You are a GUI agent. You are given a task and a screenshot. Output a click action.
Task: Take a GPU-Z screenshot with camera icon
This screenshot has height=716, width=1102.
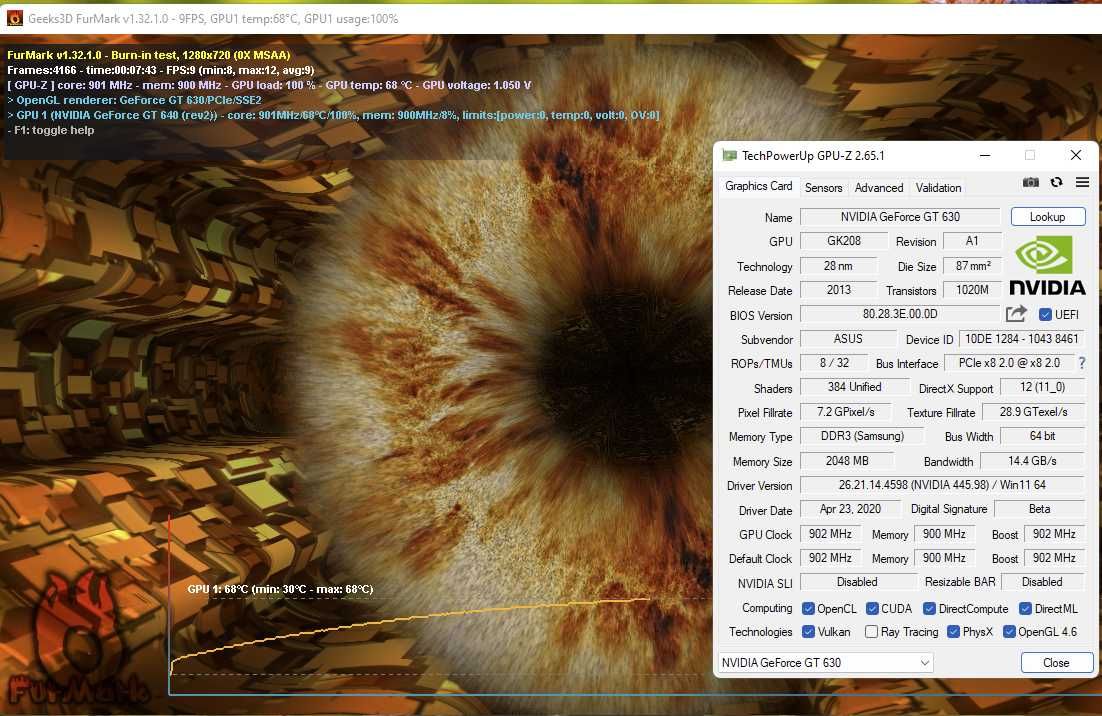pos(1030,183)
